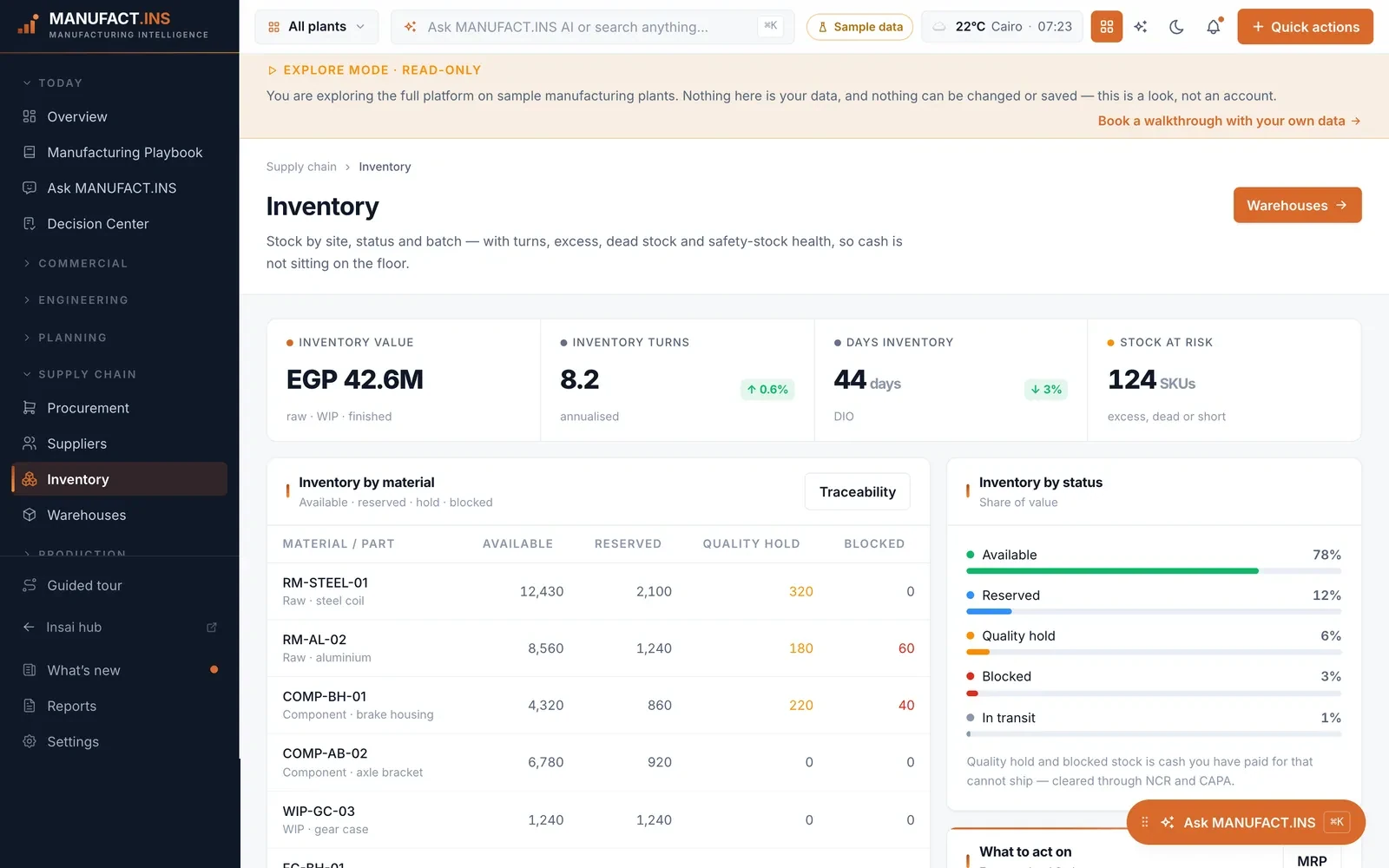Screen dimensions: 1389x868
Task: Click the Sample data badge
Action: click(859, 27)
